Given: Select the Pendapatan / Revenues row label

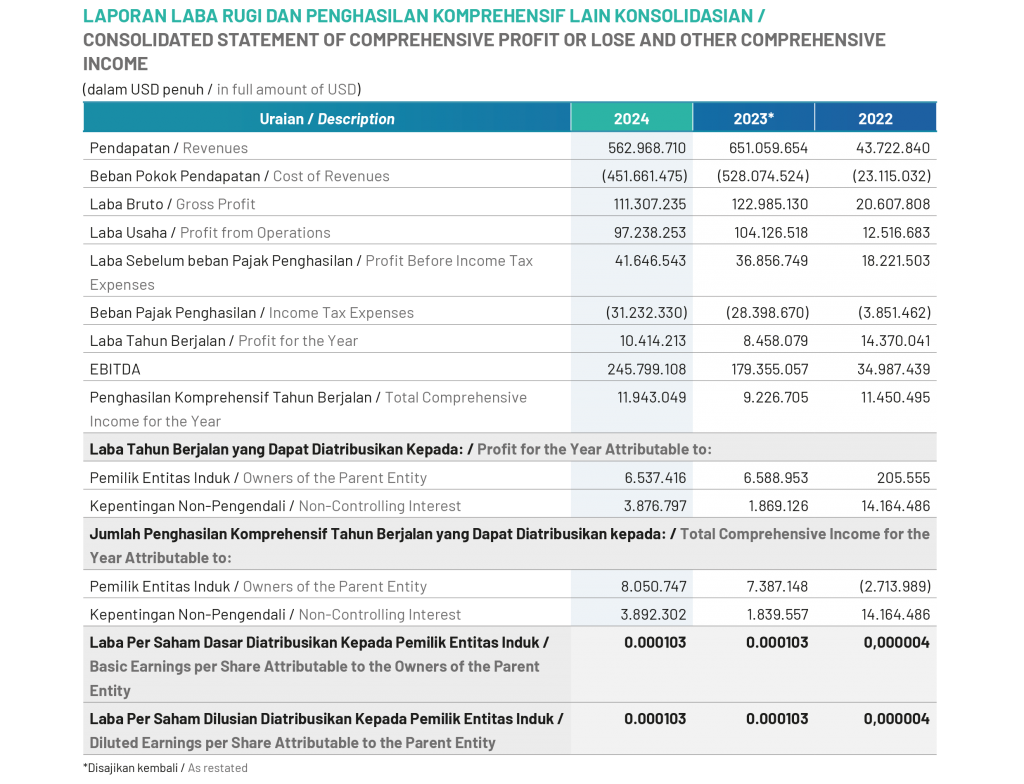Looking at the screenshot, I should click(169, 148).
